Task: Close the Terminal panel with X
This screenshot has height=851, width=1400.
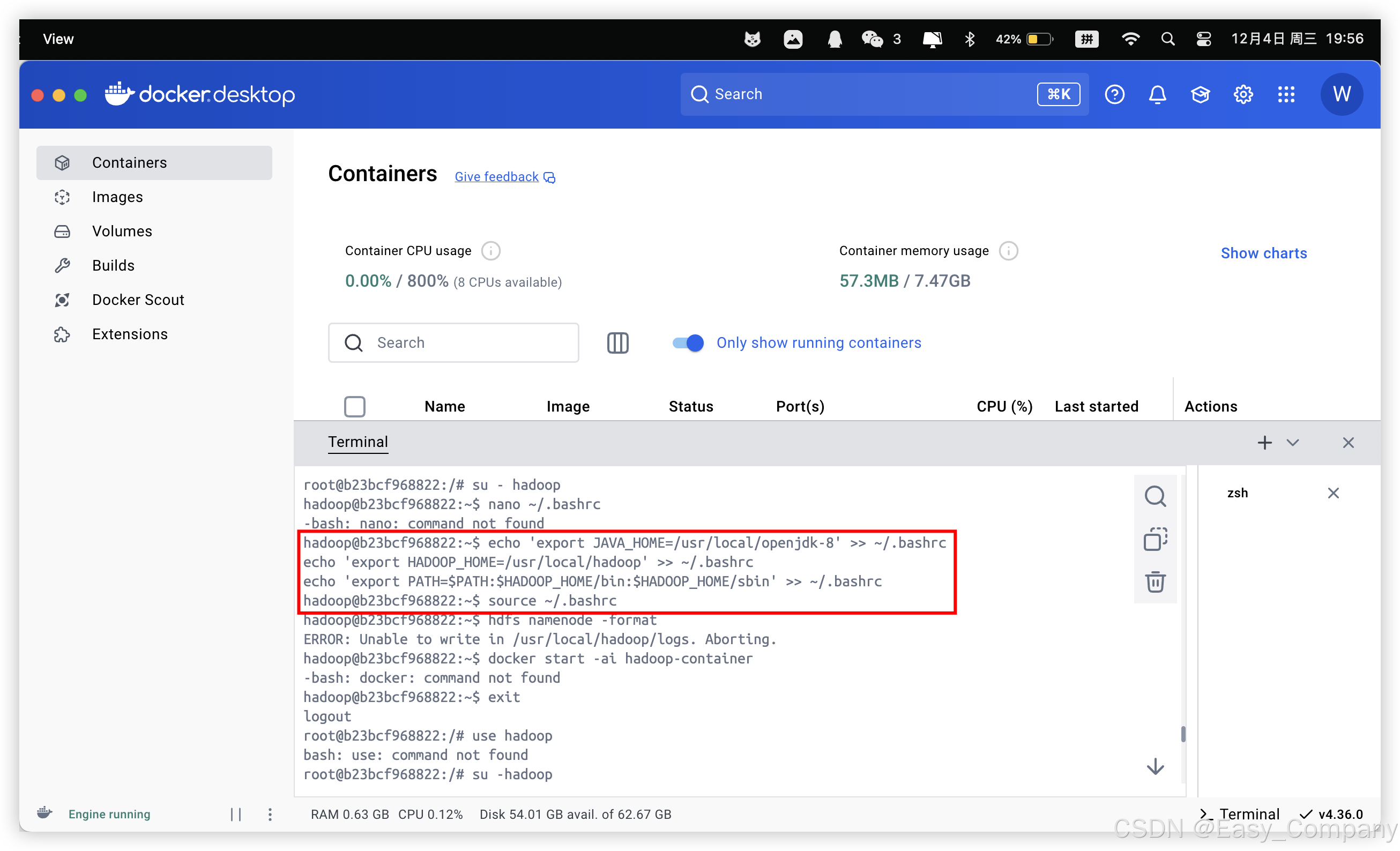Action: (1347, 443)
